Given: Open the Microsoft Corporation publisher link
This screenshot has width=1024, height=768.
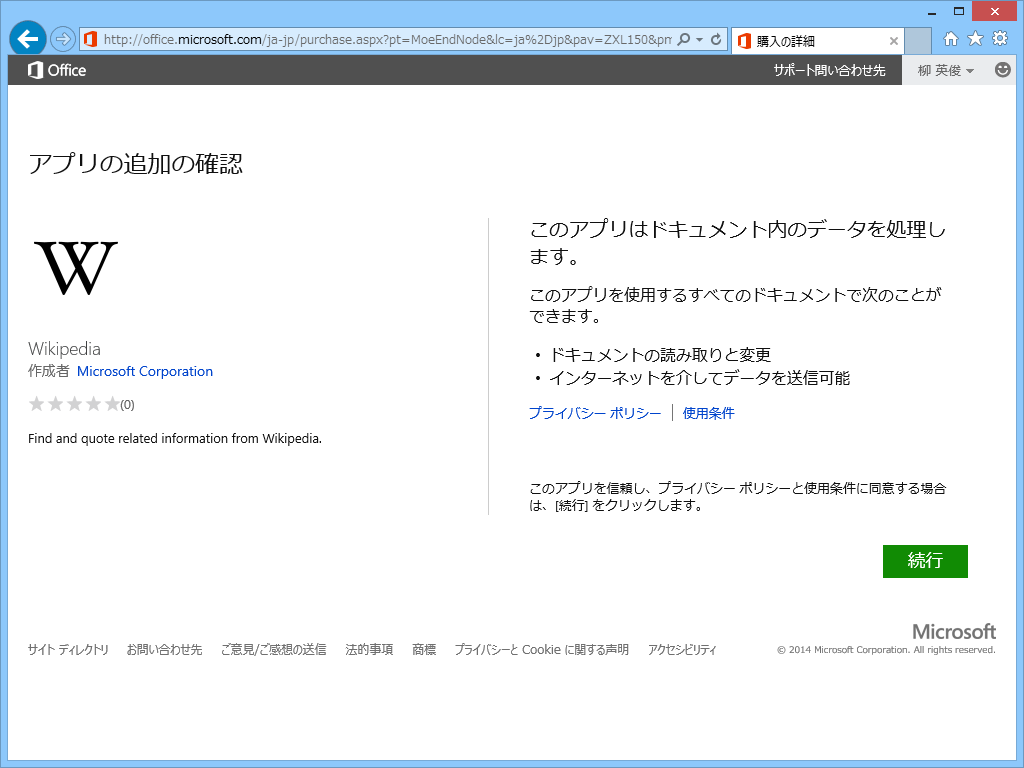Looking at the screenshot, I should pyautogui.click(x=145, y=371).
